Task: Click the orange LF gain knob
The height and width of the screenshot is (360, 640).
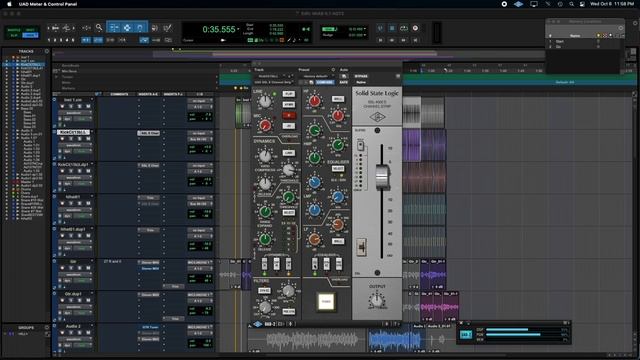Action: [x=314, y=240]
